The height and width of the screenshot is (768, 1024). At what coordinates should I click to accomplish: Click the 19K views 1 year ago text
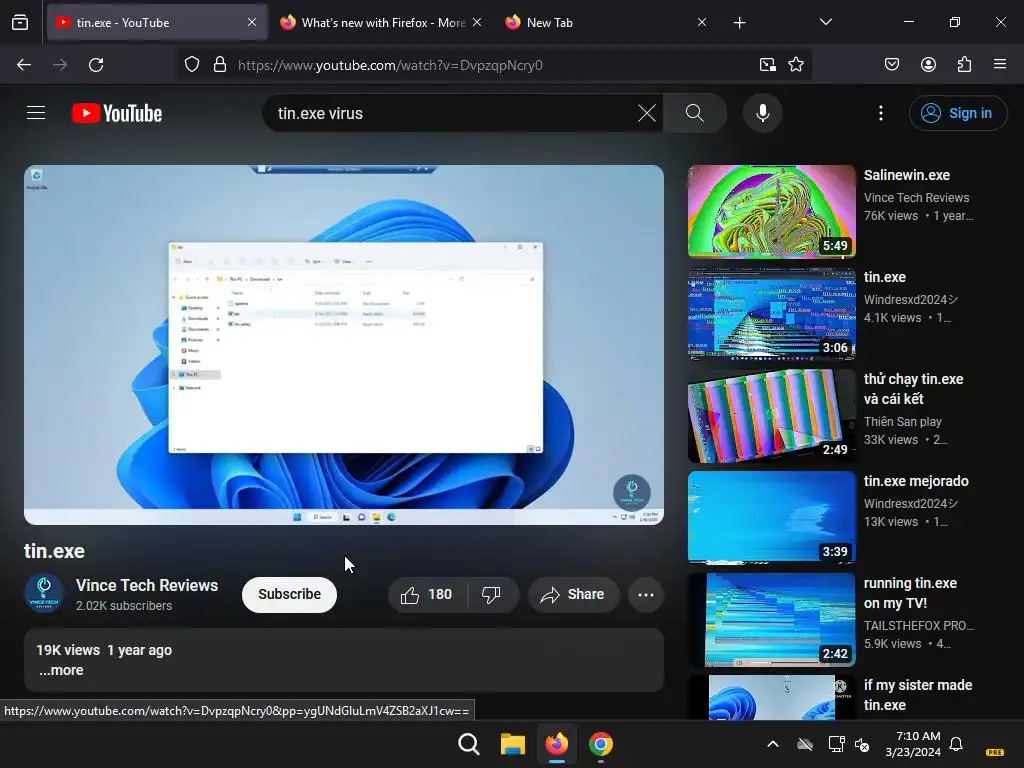104,650
